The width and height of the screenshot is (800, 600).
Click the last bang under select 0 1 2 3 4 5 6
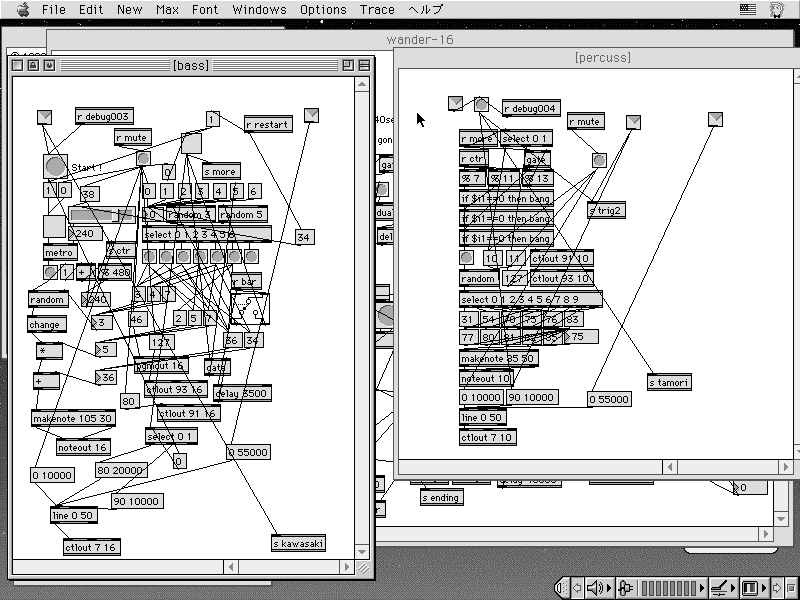(251, 256)
